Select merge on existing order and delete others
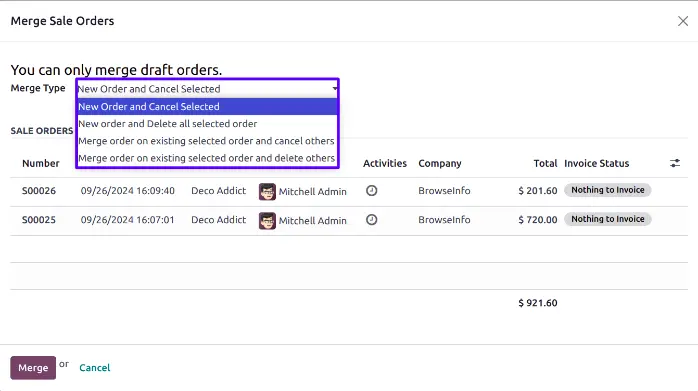 tap(207, 158)
